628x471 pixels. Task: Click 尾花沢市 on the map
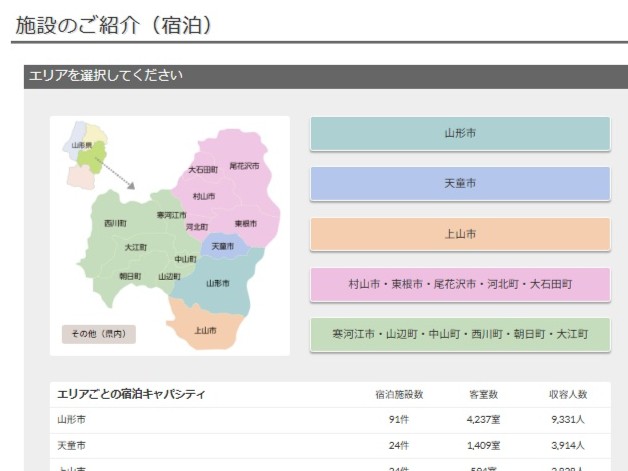[244, 166]
